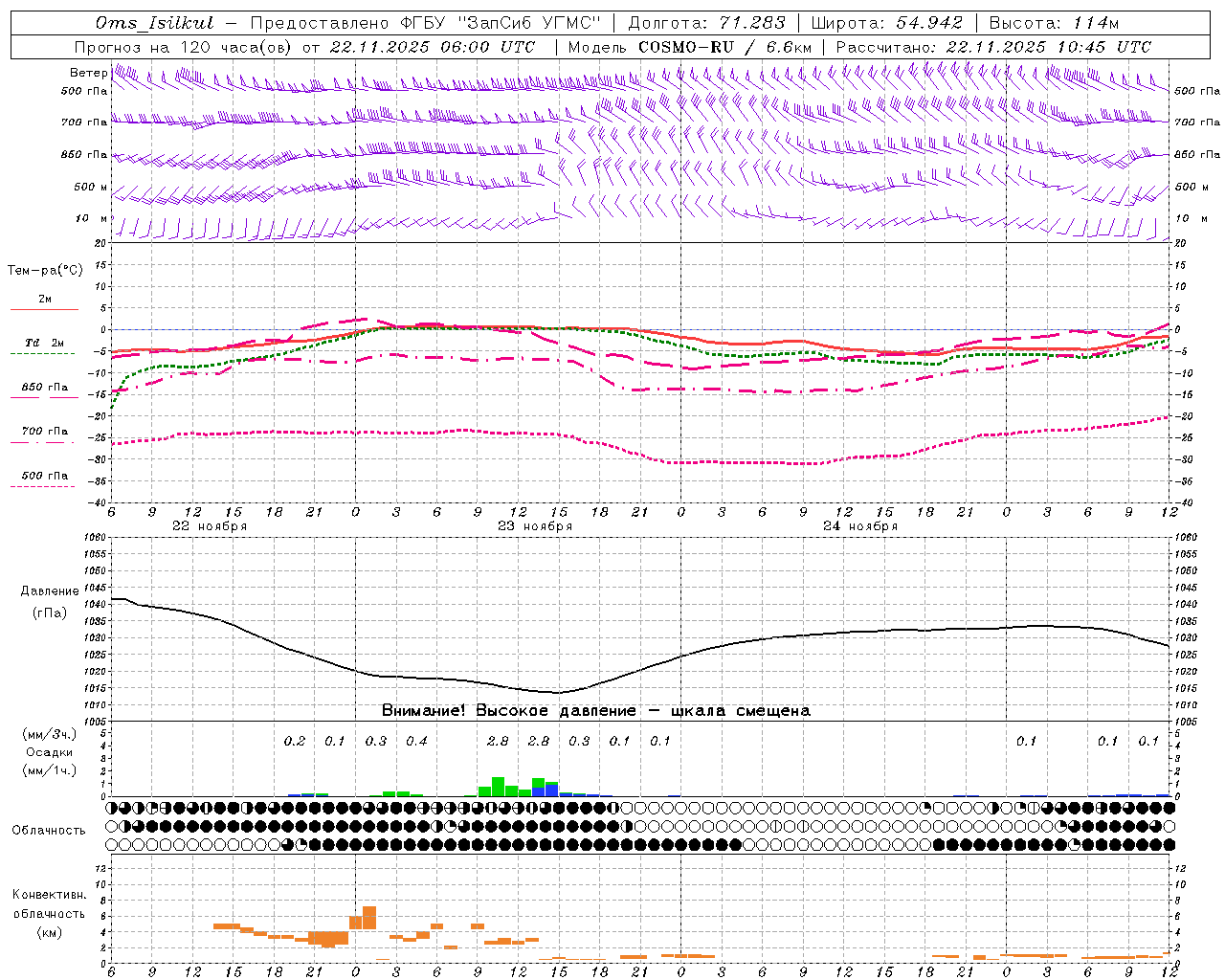Click the Облачность cloud cover label
Image resolution: width=1225 pixels, height=980 pixels.
pyautogui.click(x=49, y=830)
